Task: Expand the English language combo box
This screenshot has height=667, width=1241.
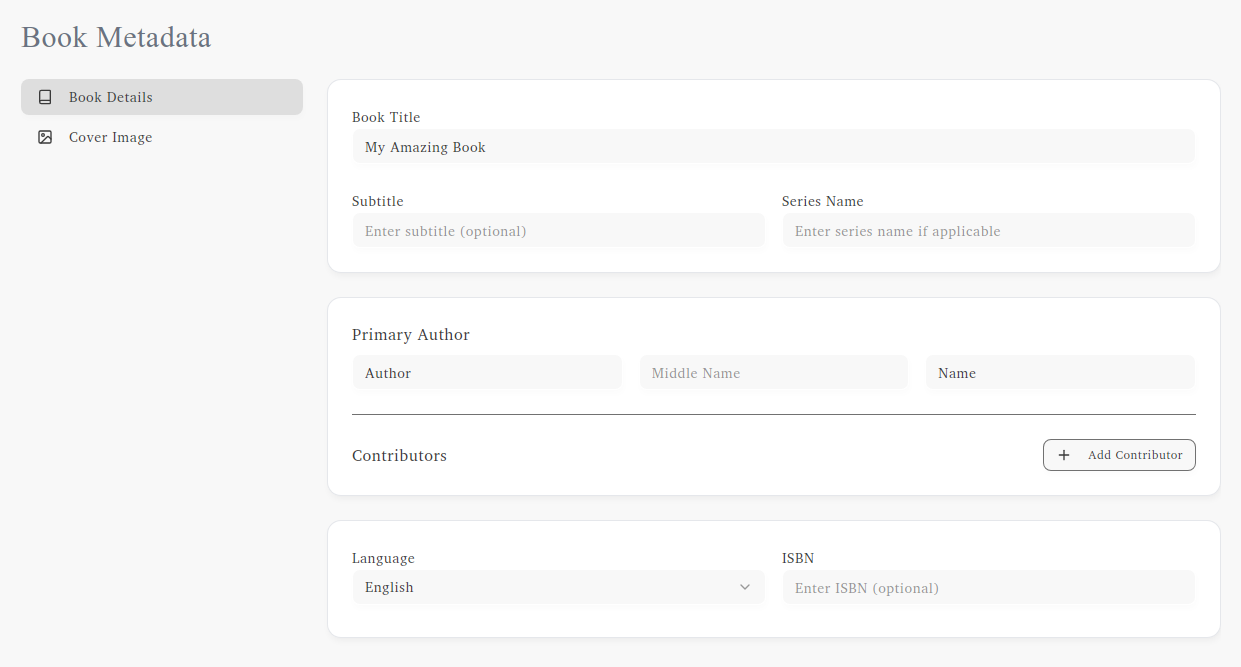Action: tap(558, 587)
